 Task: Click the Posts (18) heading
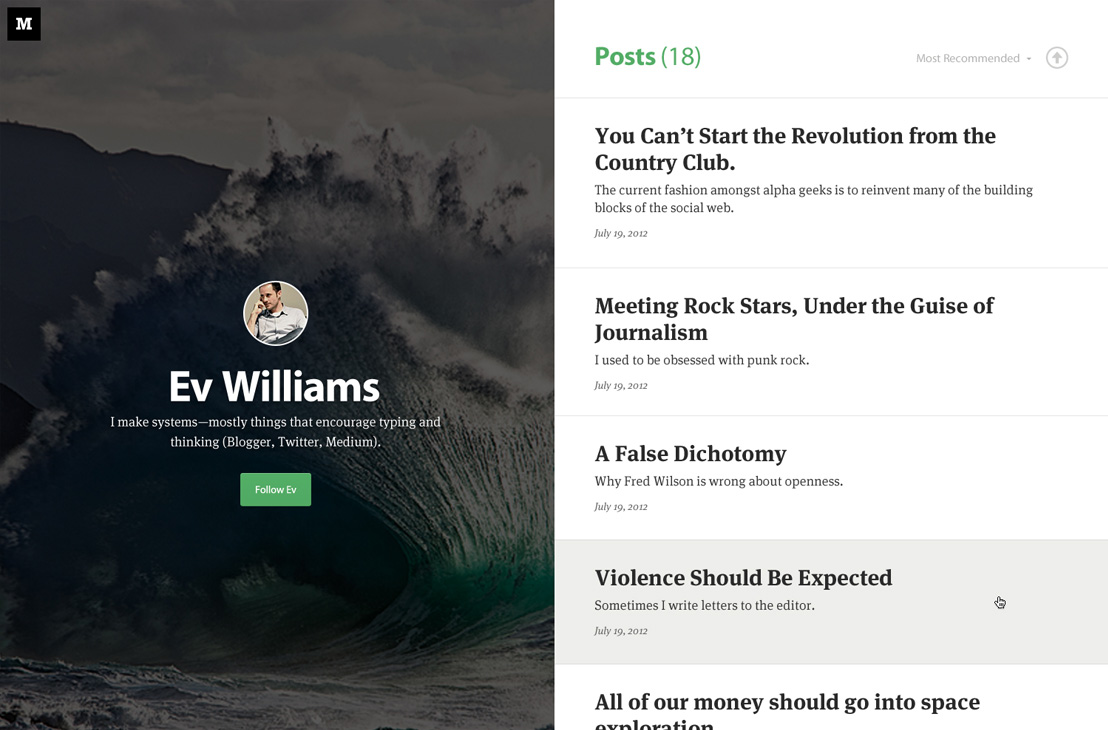pos(647,57)
